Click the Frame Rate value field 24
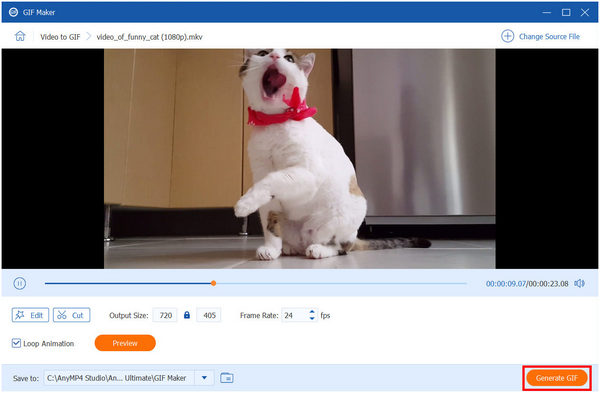 pyautogui.click(x=295, y=315)
